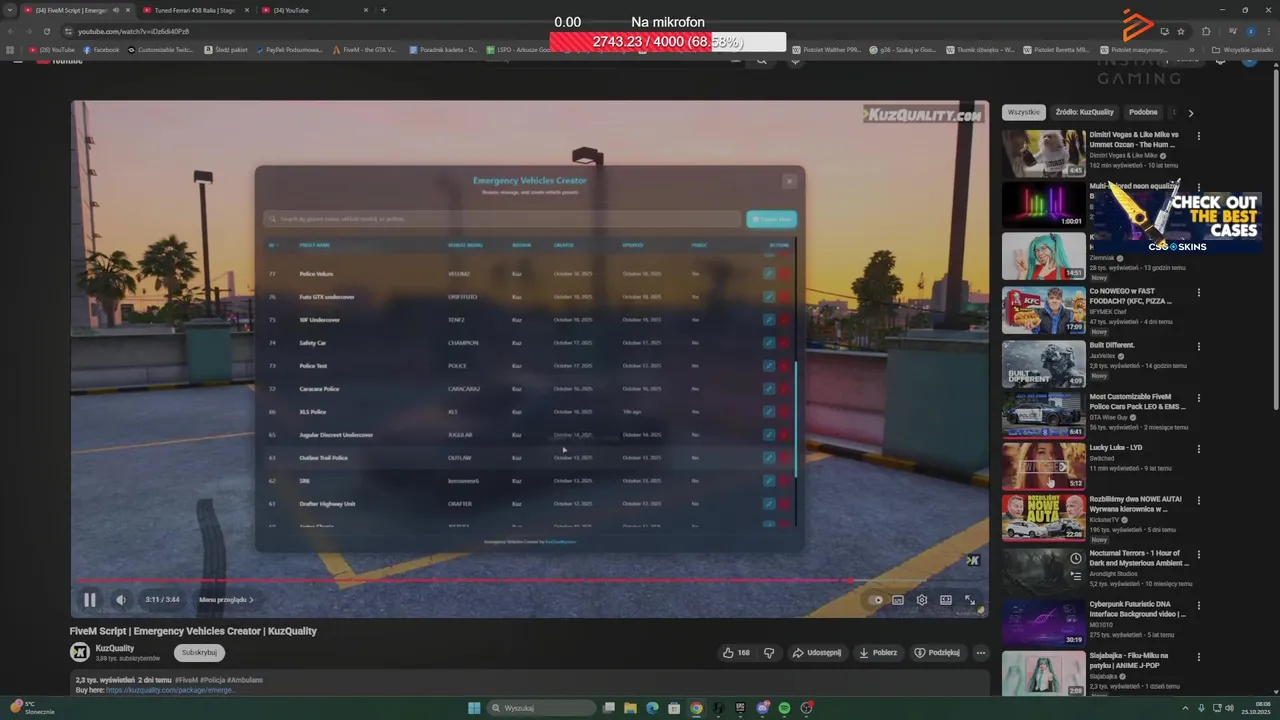
Task: Open options for the 'Lucky Luke - LYD' video
Action: pyautogui.click(x=1199, y=450)
